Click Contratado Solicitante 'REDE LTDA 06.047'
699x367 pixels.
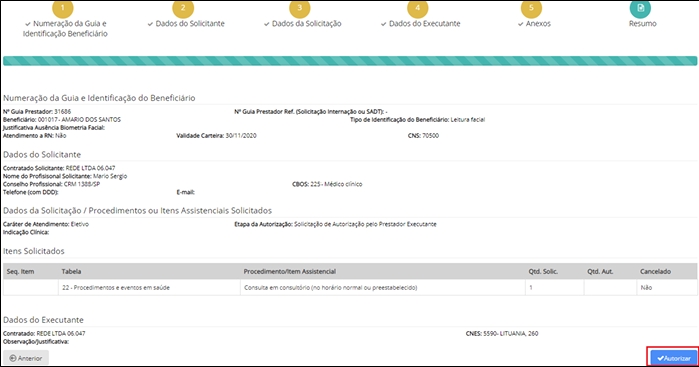coord(90,168)
